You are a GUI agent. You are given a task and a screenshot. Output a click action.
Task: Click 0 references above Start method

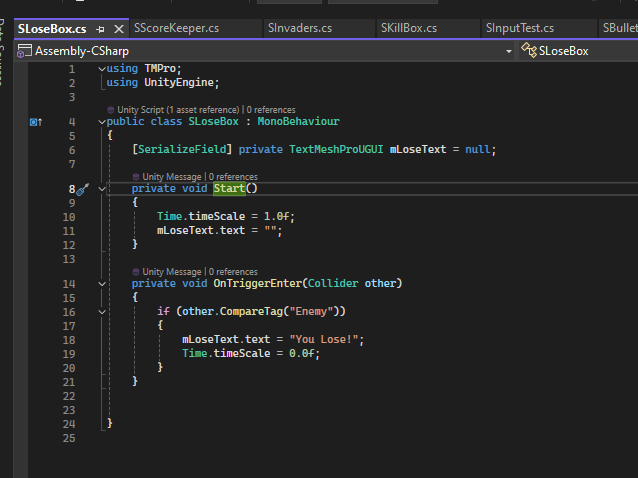tap(233, 177)
